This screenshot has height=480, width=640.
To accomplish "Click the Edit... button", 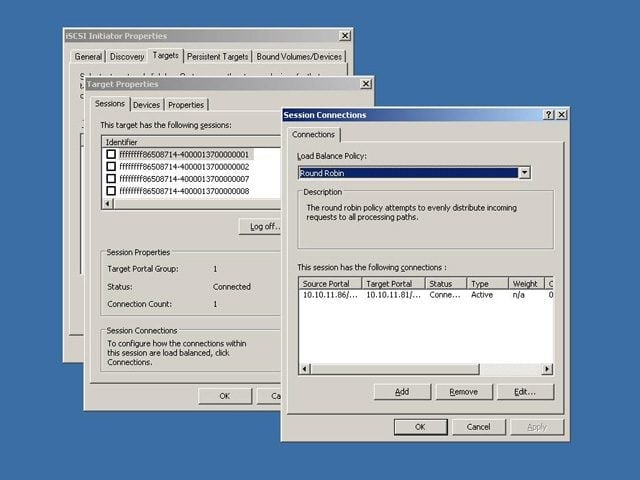I will pos(525,392).
